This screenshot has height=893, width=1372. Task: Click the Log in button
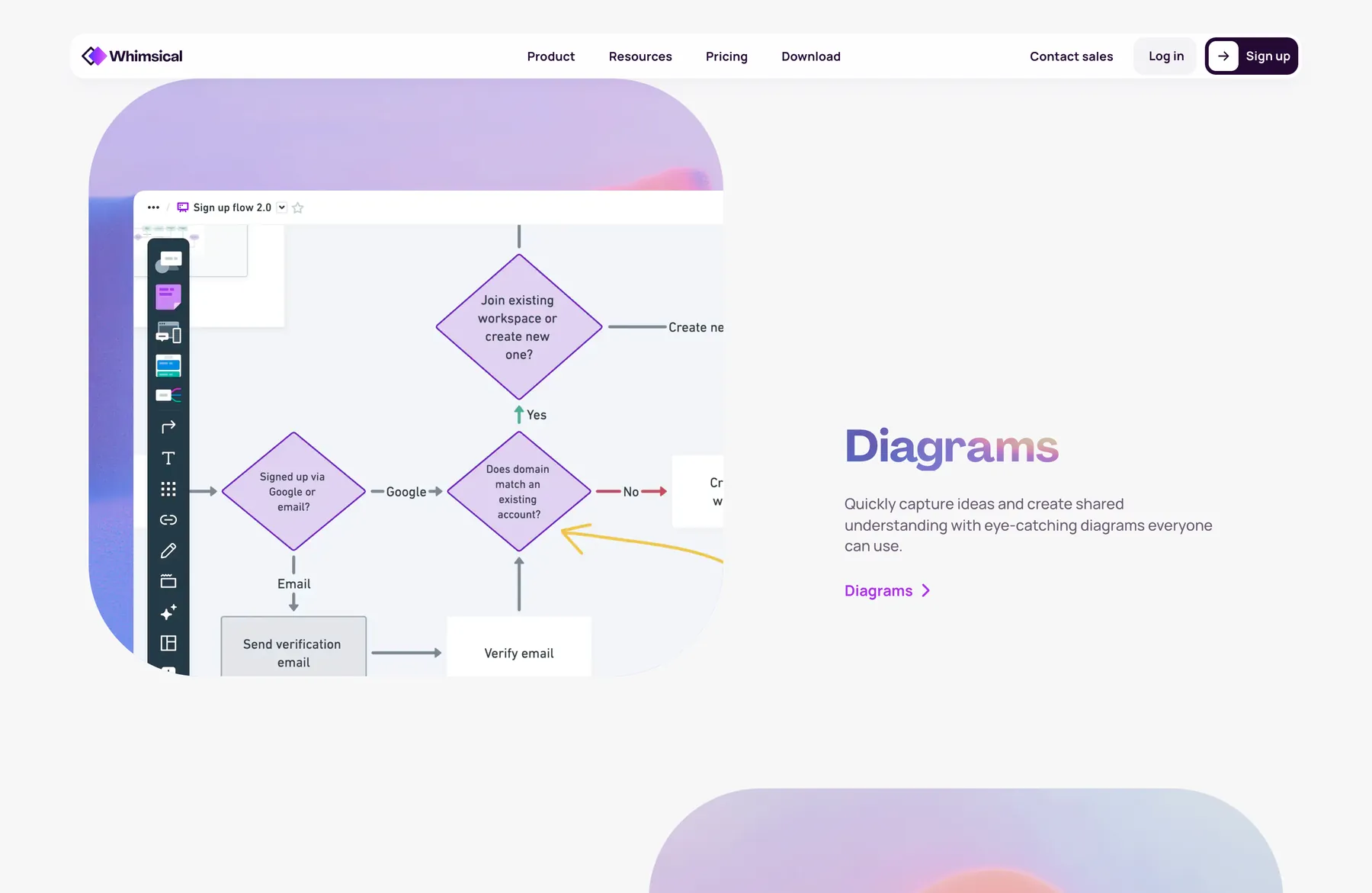(x=1165, y=56)
